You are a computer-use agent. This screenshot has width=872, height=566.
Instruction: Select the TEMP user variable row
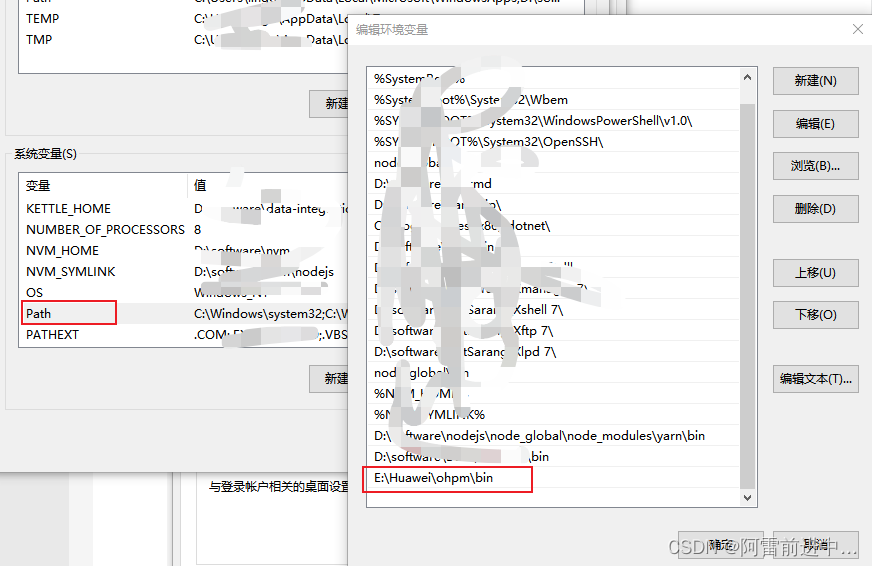tap(184, 19)
